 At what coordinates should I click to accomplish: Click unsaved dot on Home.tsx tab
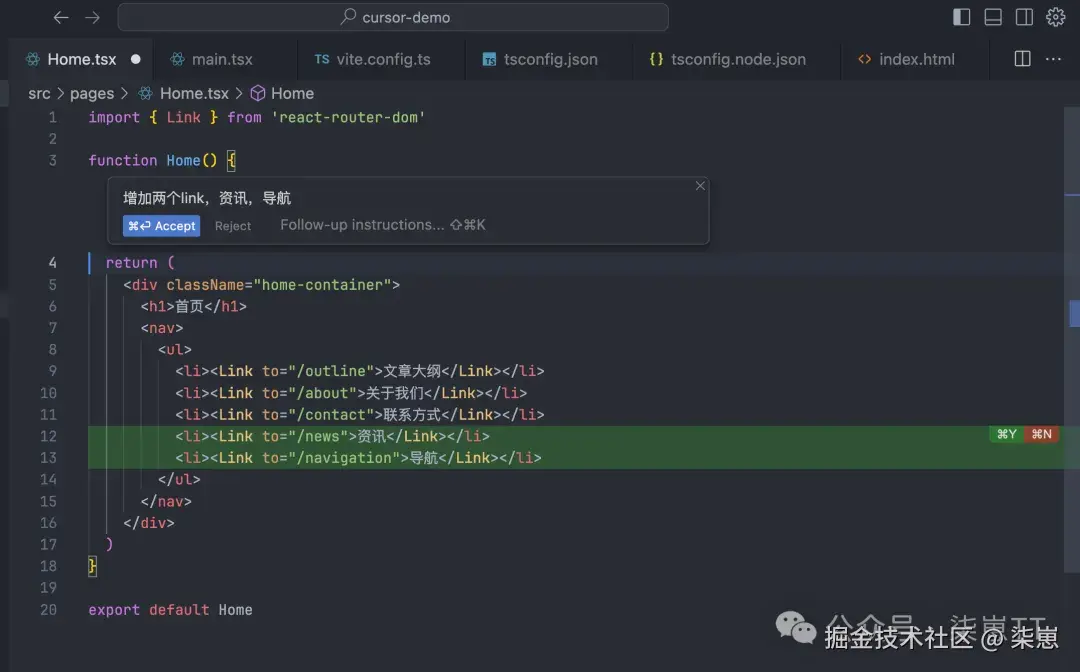136,59
